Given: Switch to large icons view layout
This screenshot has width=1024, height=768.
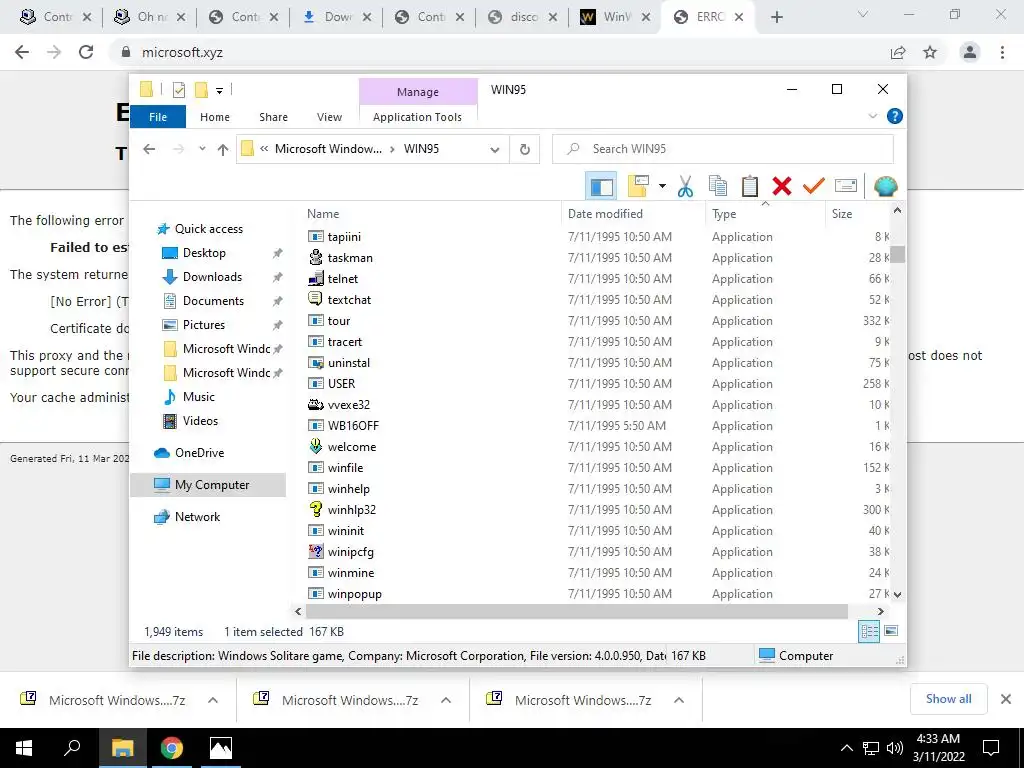Looking at the screenshot, I should click(x=891, y=631).
